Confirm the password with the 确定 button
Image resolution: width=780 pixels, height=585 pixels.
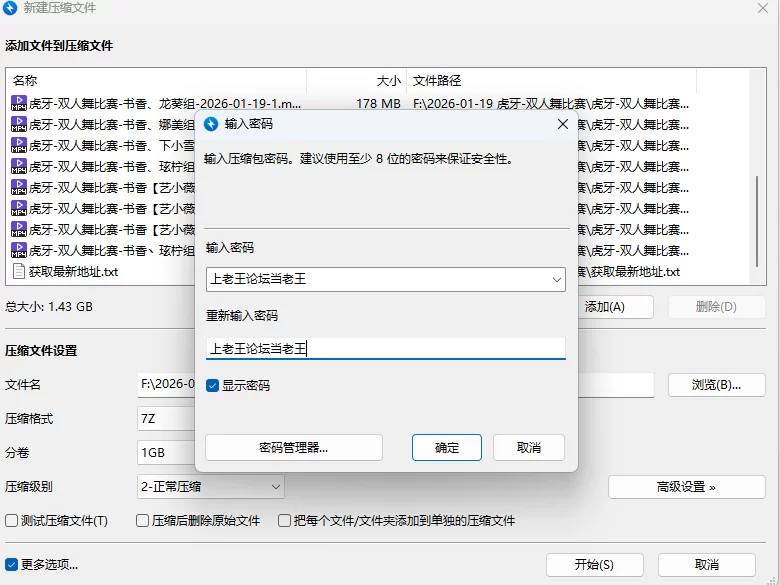pos(447,447)
